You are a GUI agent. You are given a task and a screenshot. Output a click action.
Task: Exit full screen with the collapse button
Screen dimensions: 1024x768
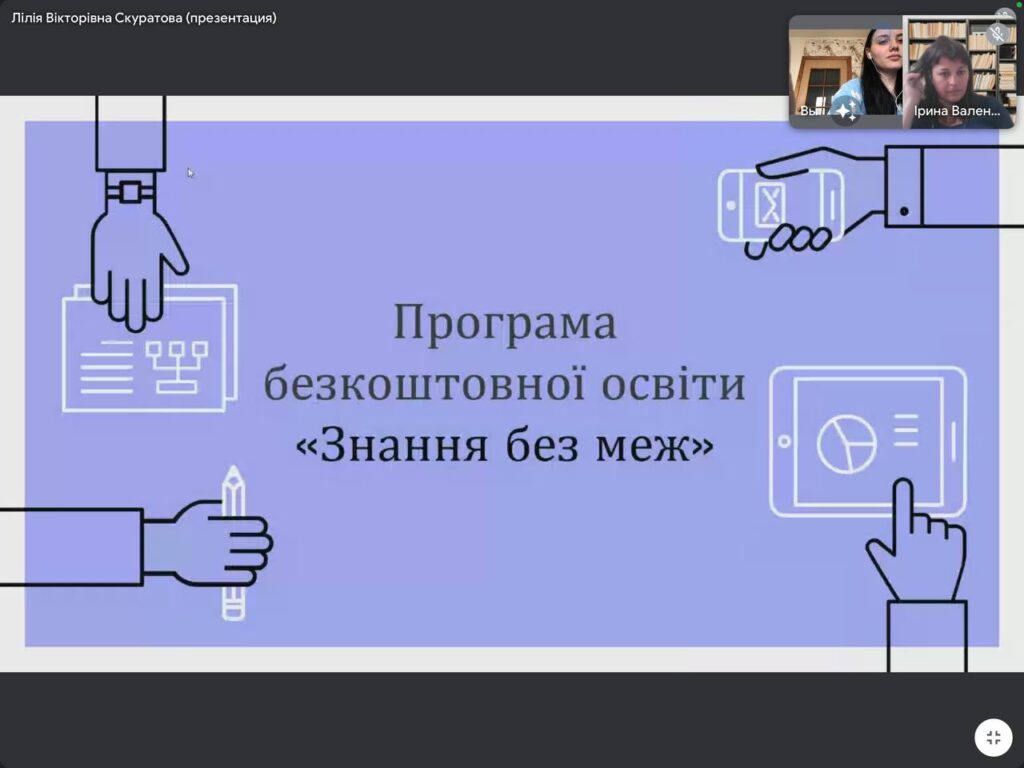(993, 738)
